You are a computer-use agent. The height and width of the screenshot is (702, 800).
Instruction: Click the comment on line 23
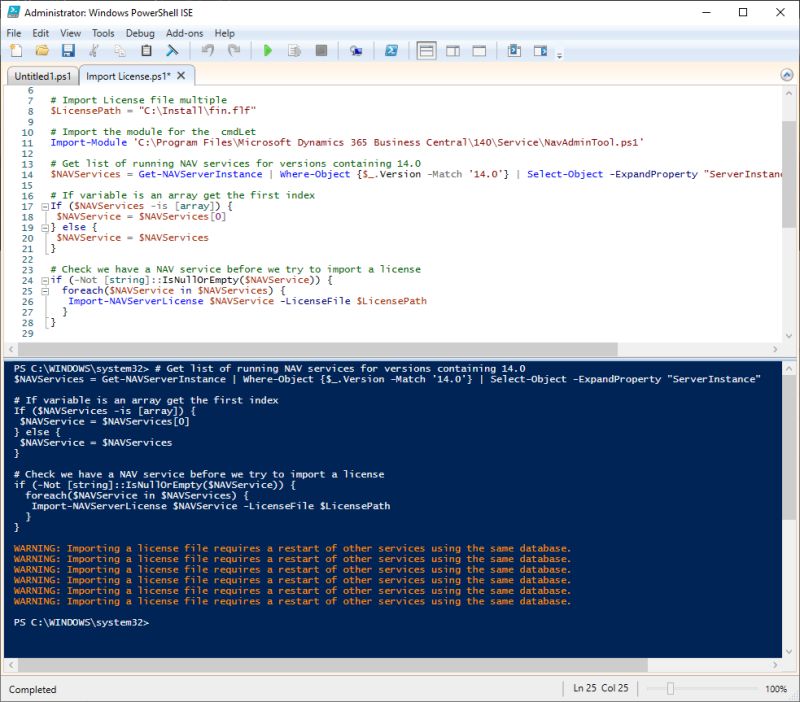coord(236,269)
